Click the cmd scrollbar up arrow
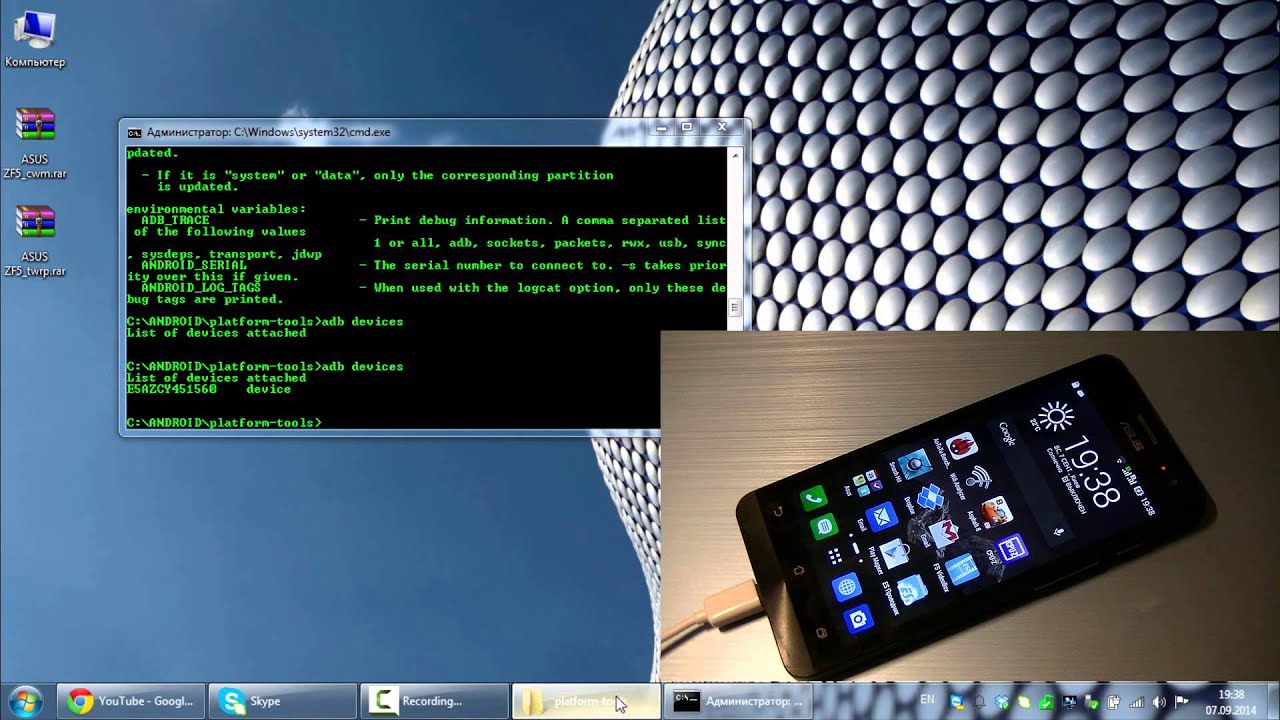1280x720 pixels. coord(735,155)
